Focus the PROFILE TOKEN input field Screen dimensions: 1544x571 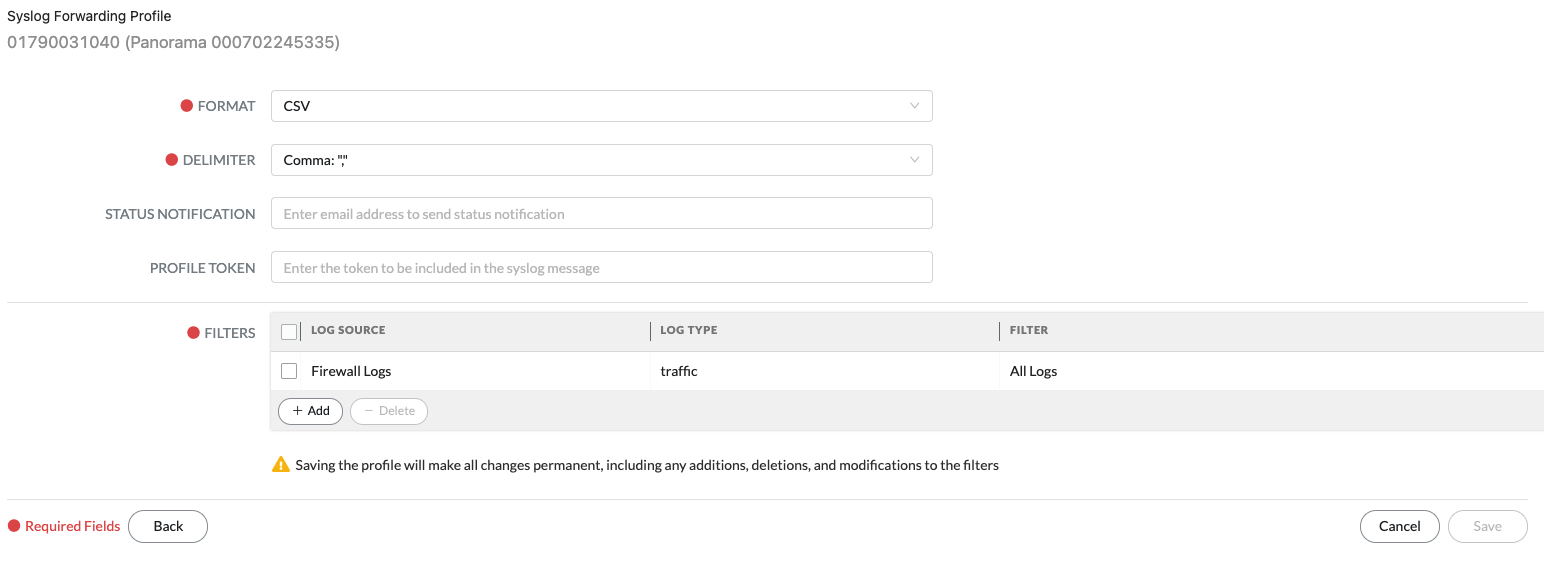pos(601,267)
